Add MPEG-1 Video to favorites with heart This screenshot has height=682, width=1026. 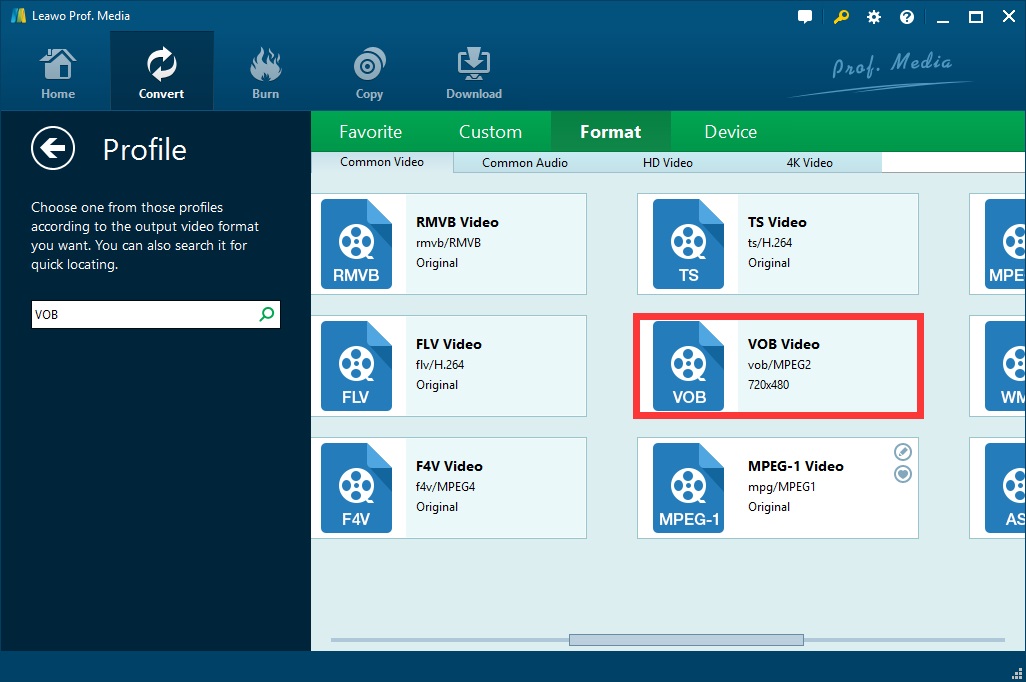[903, 474]
